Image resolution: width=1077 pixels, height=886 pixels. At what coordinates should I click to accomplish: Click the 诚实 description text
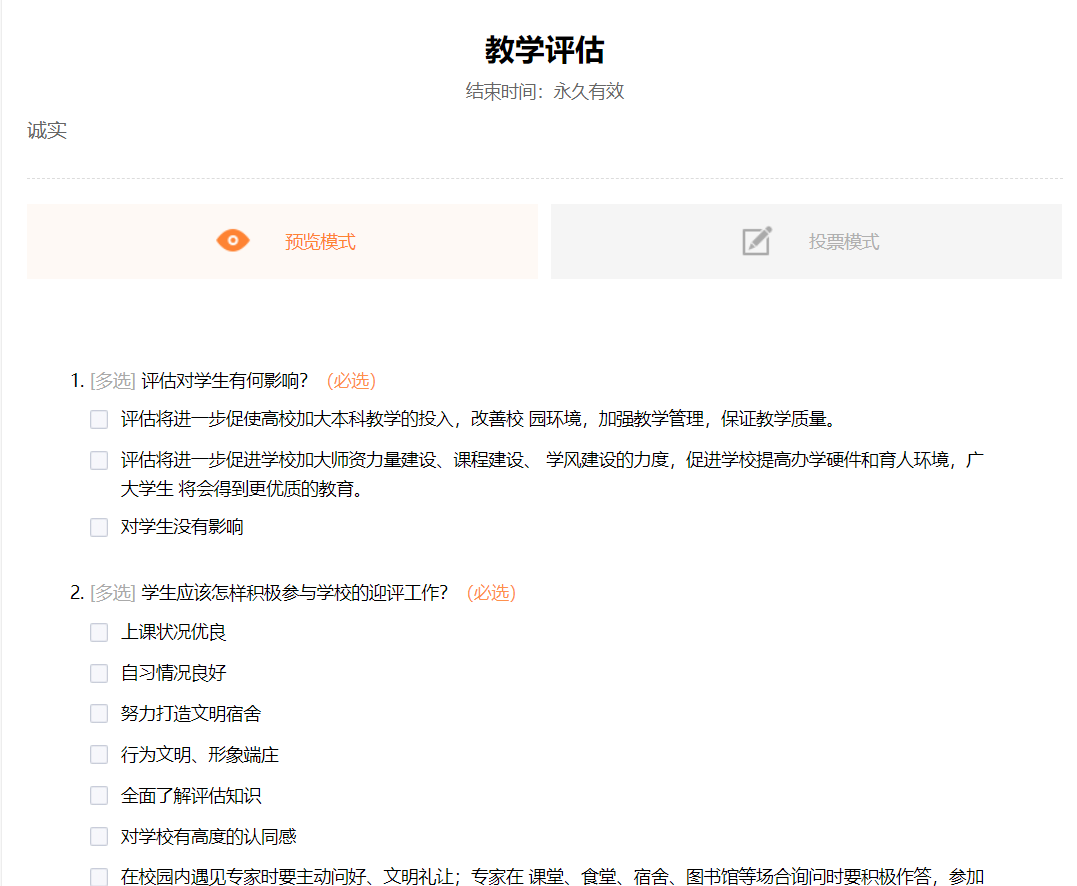coord(47,131)
